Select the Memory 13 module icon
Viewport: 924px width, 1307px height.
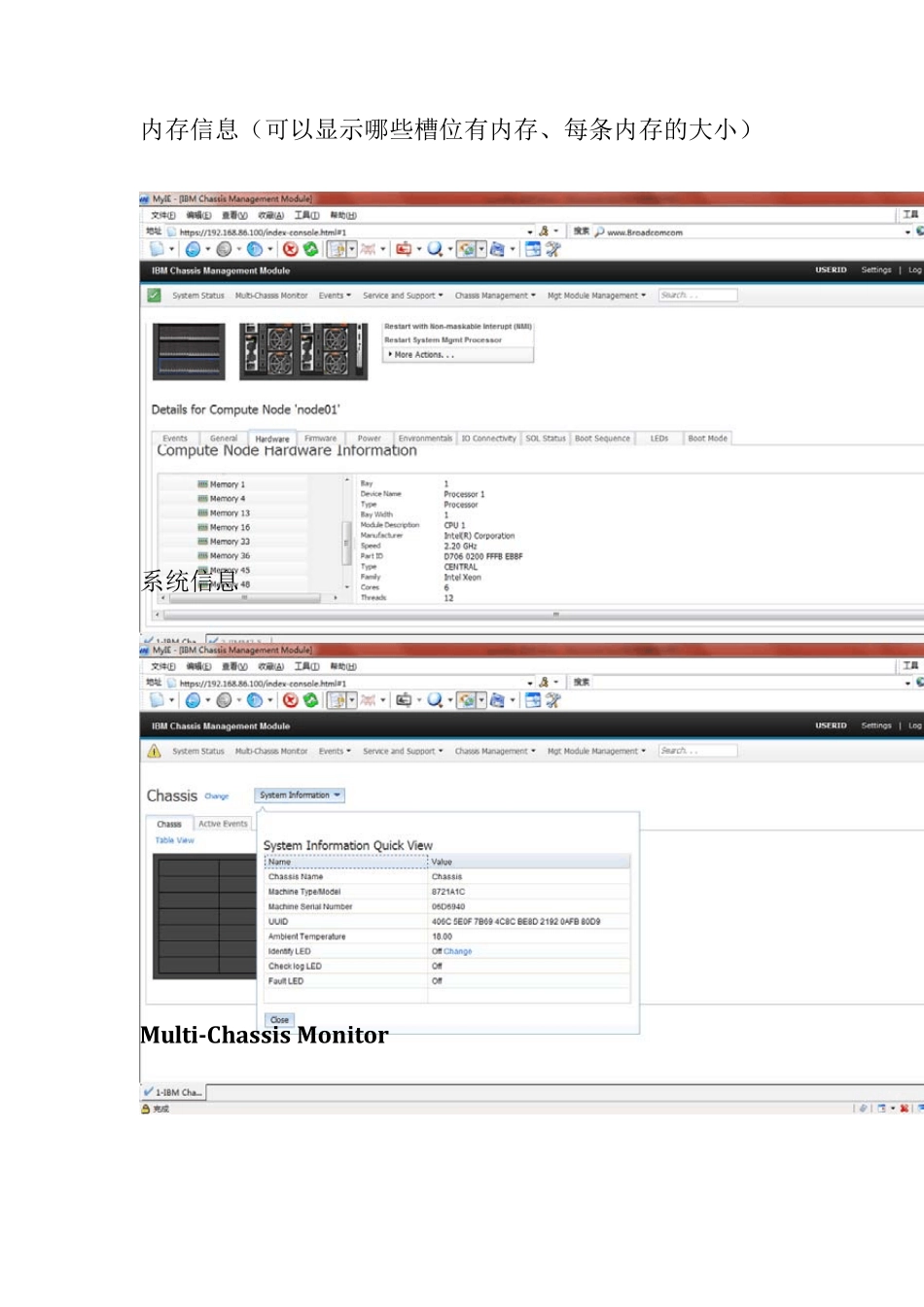[x=202, y=513]
